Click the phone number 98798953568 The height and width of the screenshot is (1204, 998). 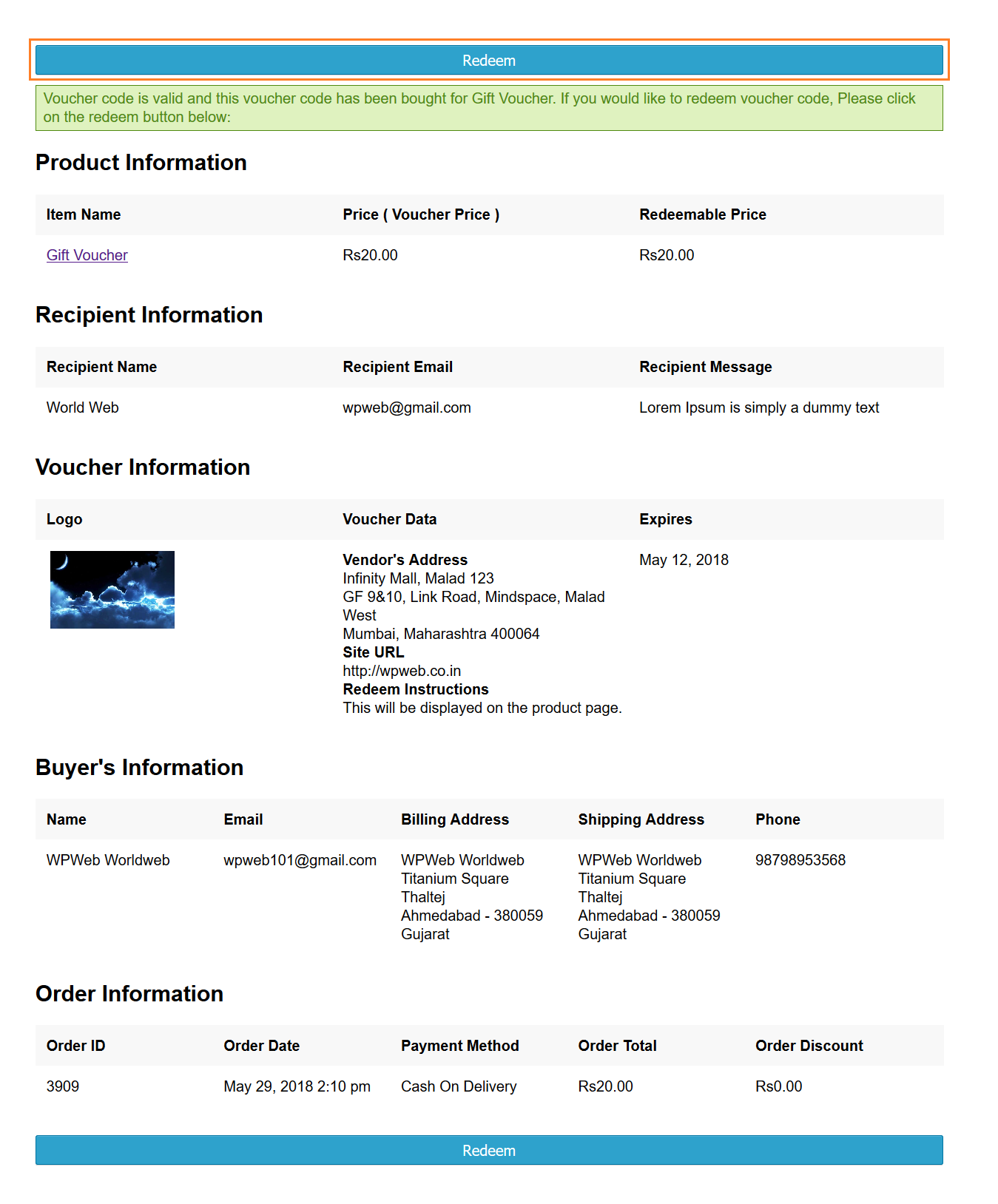(x=800, y=860)
